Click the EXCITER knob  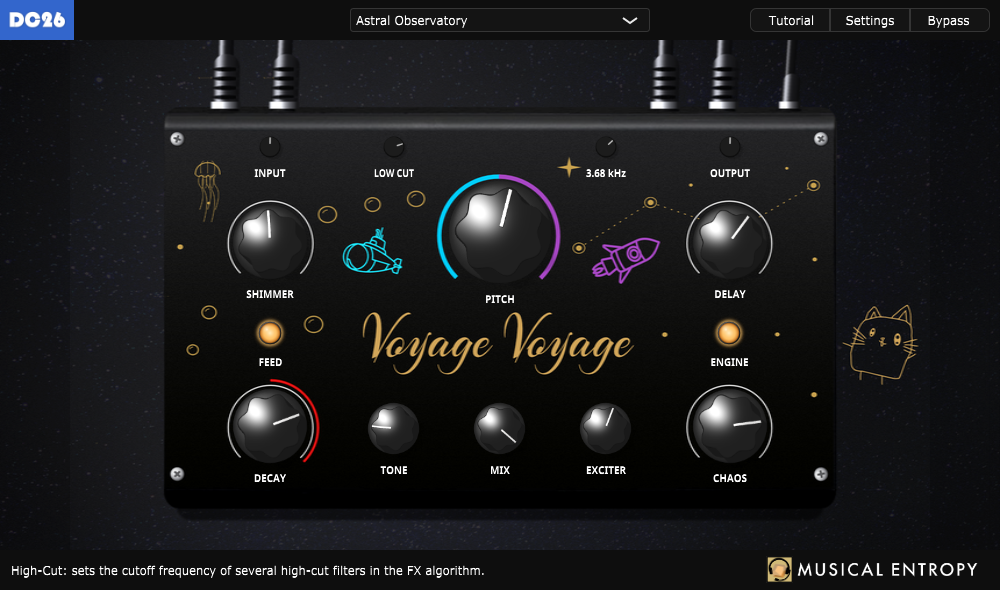click(x=605, y=428)
